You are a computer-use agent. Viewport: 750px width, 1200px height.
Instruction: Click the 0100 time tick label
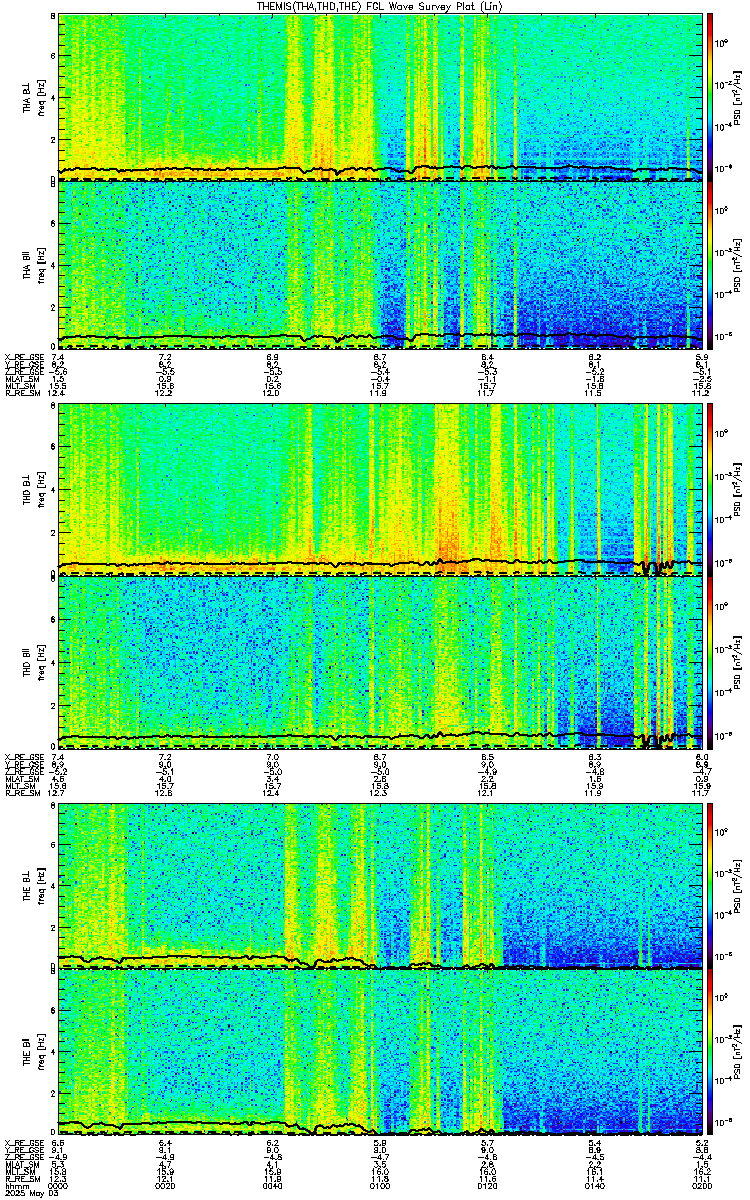point(381,1186)
